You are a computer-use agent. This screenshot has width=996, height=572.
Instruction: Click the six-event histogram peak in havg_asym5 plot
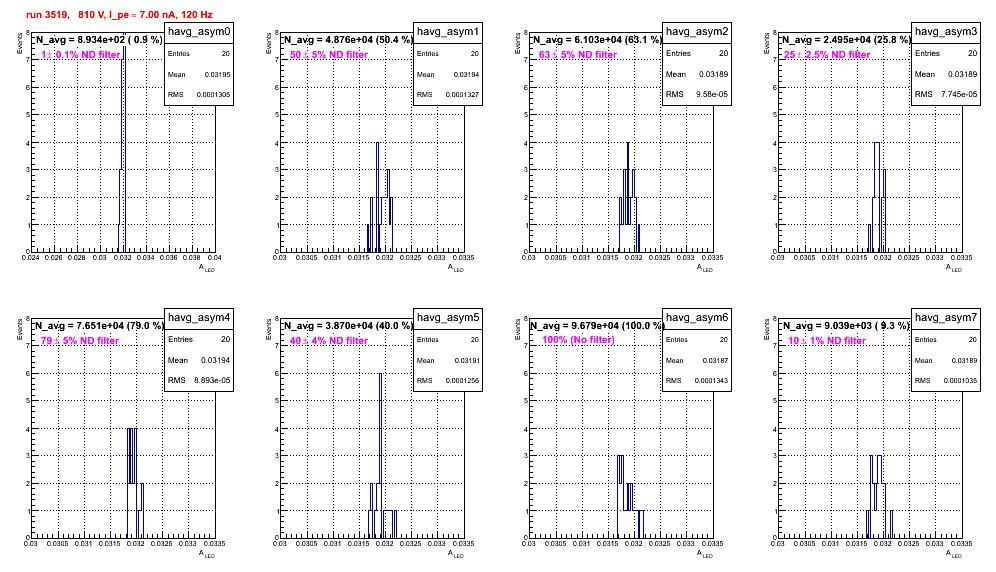[380, 455]
